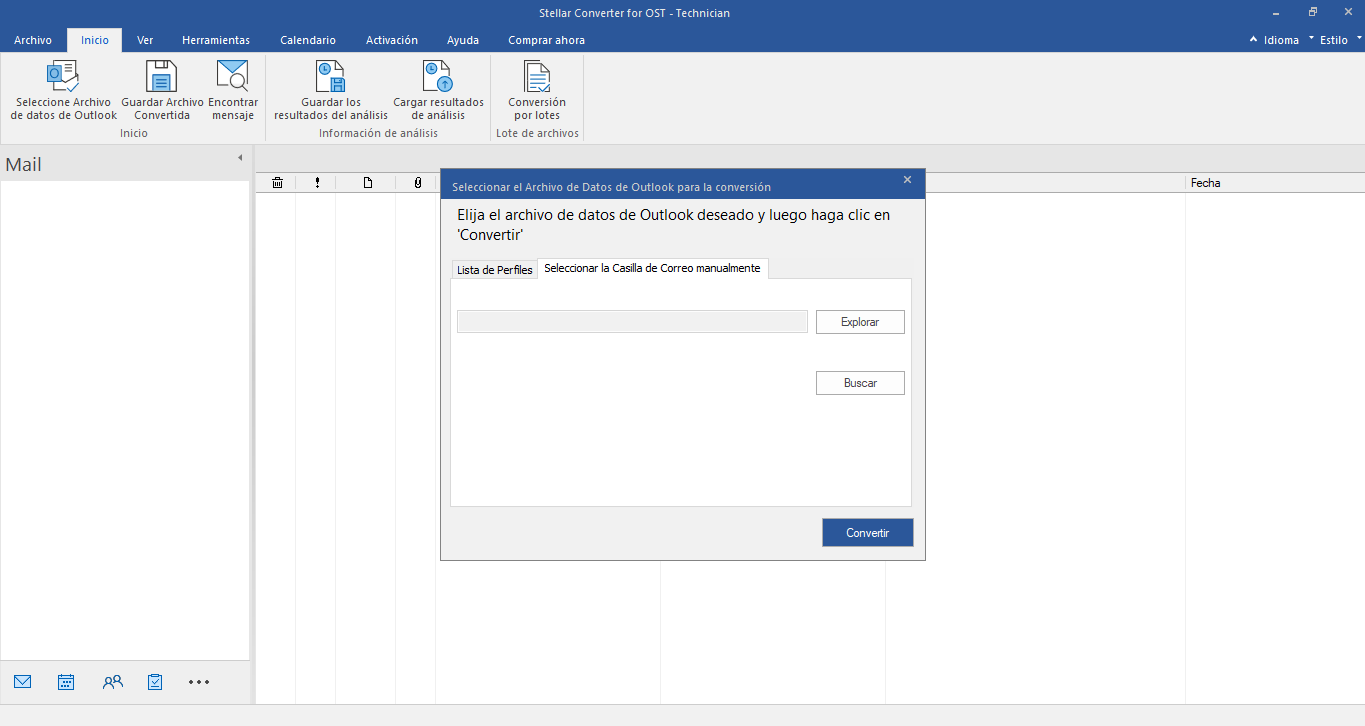The image size is (1365, 726).
Task: Open the Ver ribbon tab
Action: pos(145,40)
